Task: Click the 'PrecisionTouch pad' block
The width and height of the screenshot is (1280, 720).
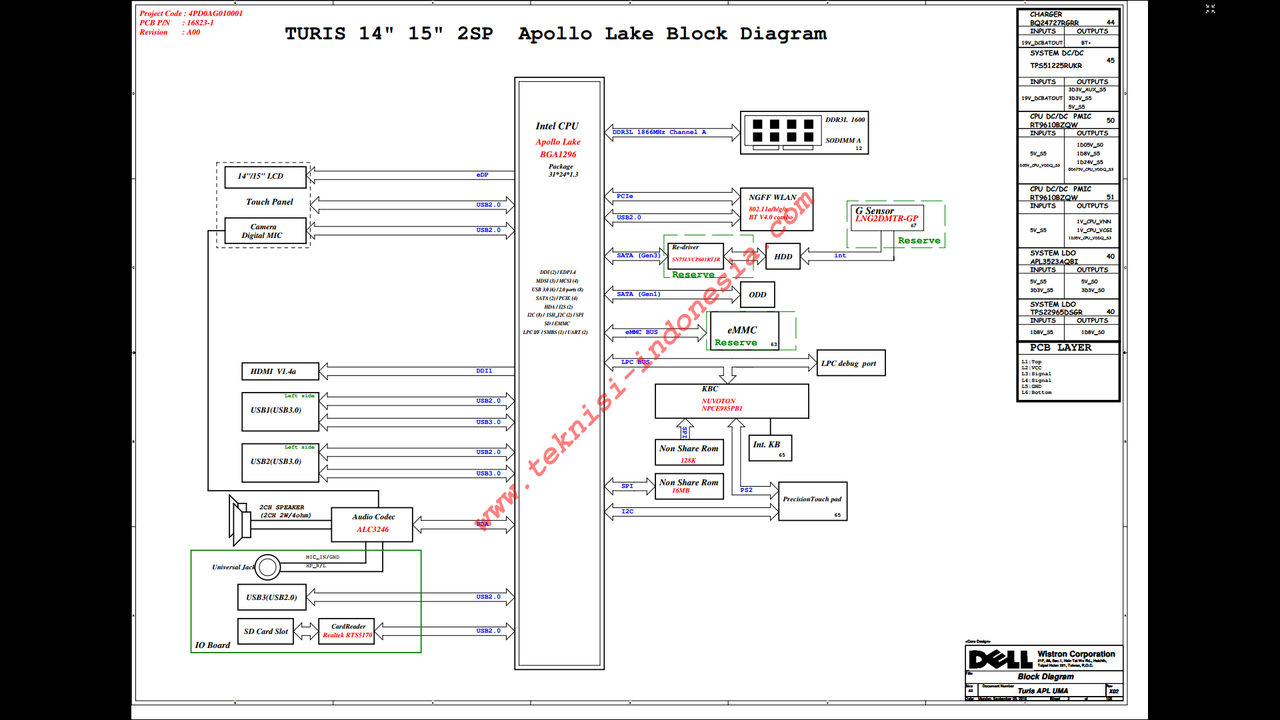Action: coord(812,501)
